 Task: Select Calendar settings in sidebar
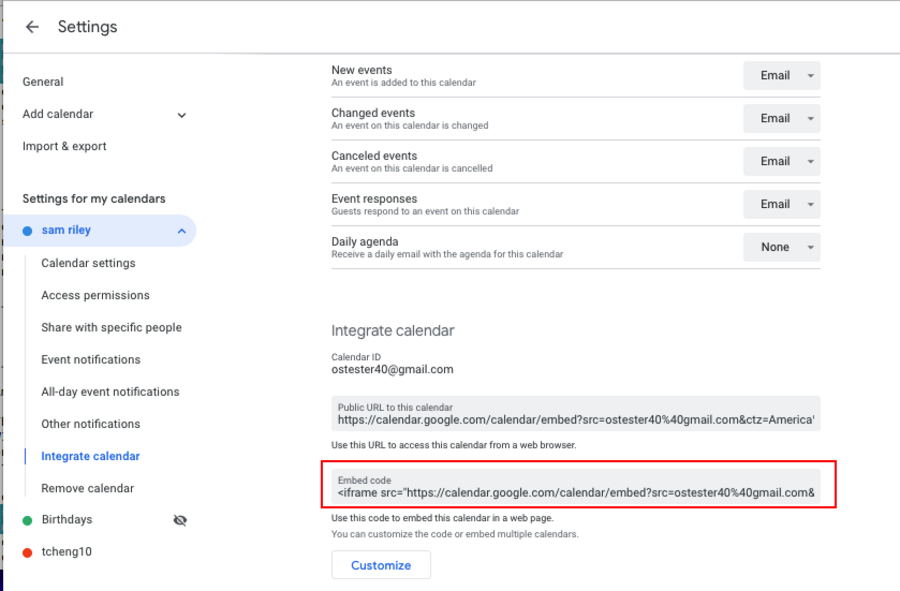pyautogui.click(x=88, y=263)
